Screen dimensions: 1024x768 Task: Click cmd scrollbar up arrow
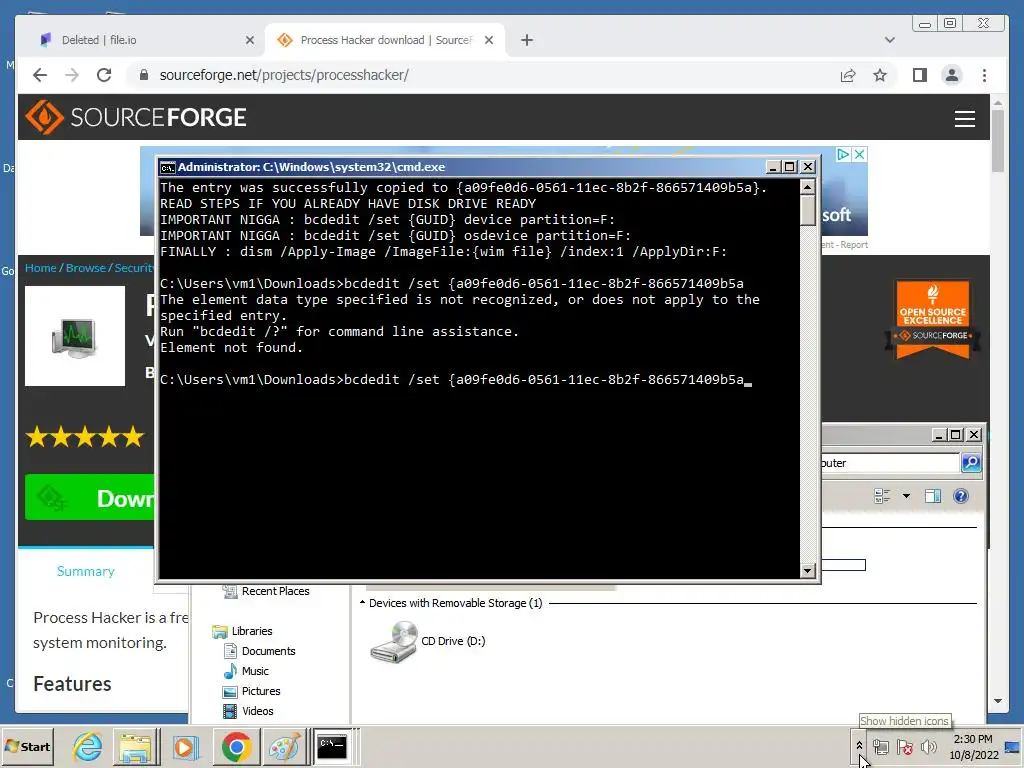pos(808,187)
